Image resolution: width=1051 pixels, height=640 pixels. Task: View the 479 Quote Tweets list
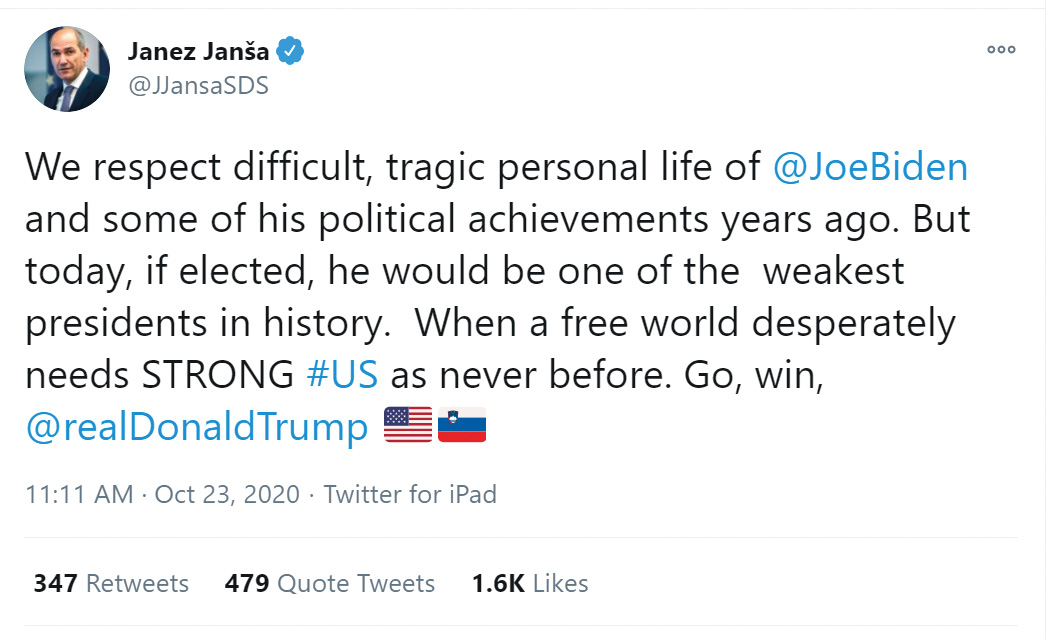pyautogui.click(x=330, y=583)
